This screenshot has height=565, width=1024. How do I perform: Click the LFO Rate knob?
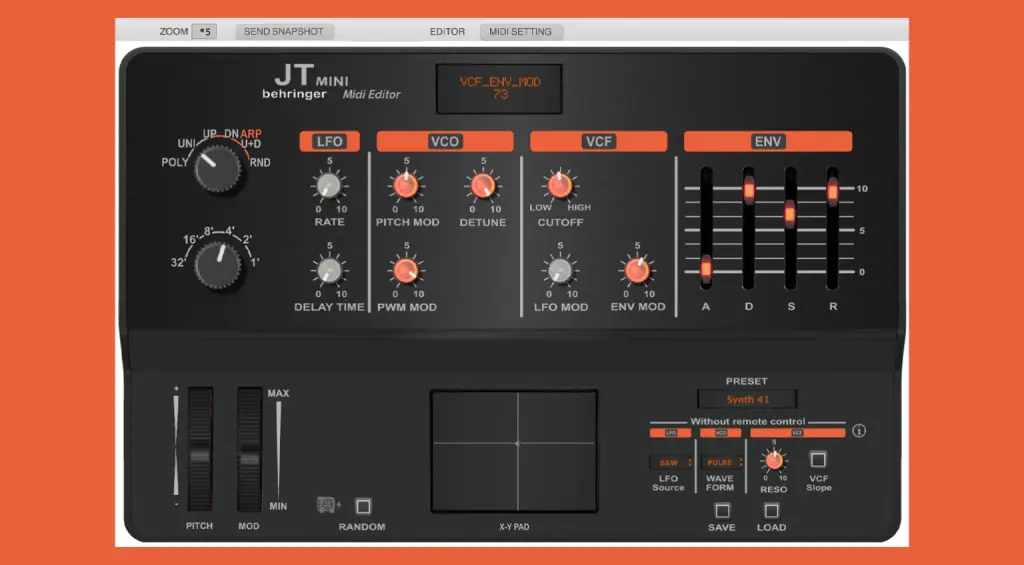tap(328, 185)
